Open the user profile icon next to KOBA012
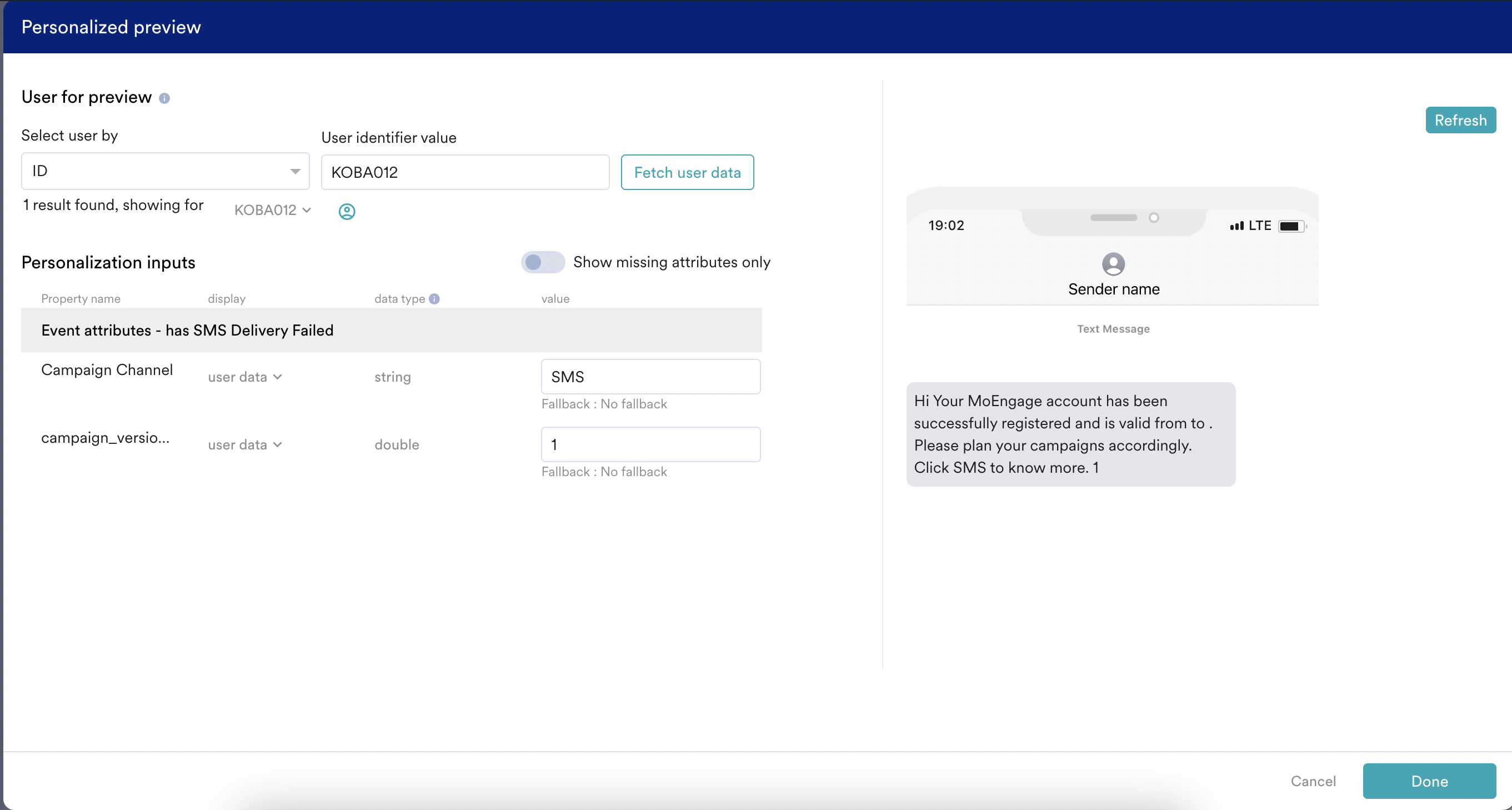 click(x=347, y=211)
